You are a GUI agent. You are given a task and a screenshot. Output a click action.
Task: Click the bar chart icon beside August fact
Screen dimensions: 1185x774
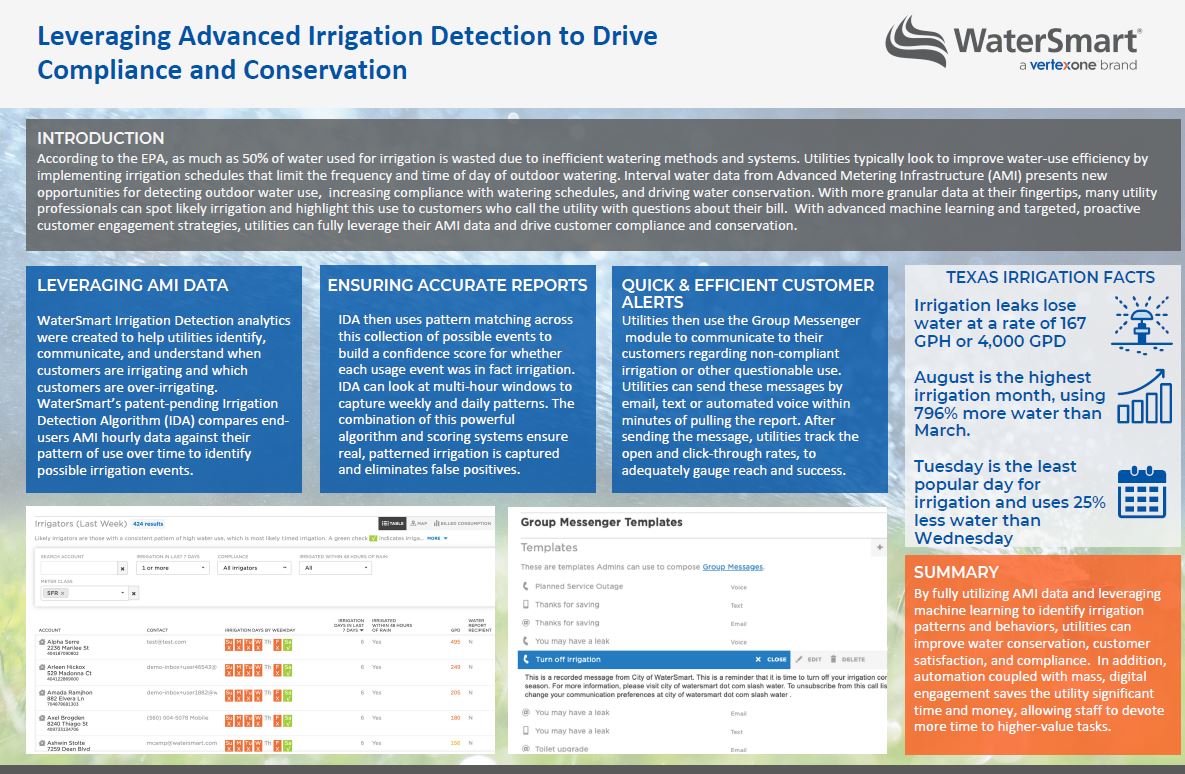[x=1144, y=396]
